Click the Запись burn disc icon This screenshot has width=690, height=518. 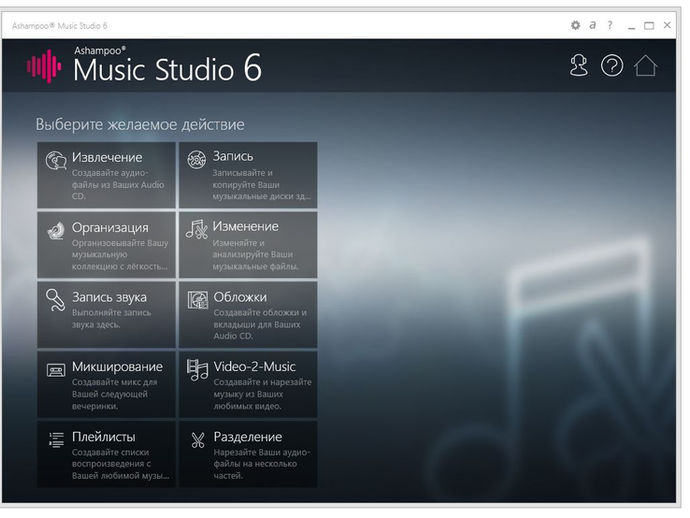197,159
